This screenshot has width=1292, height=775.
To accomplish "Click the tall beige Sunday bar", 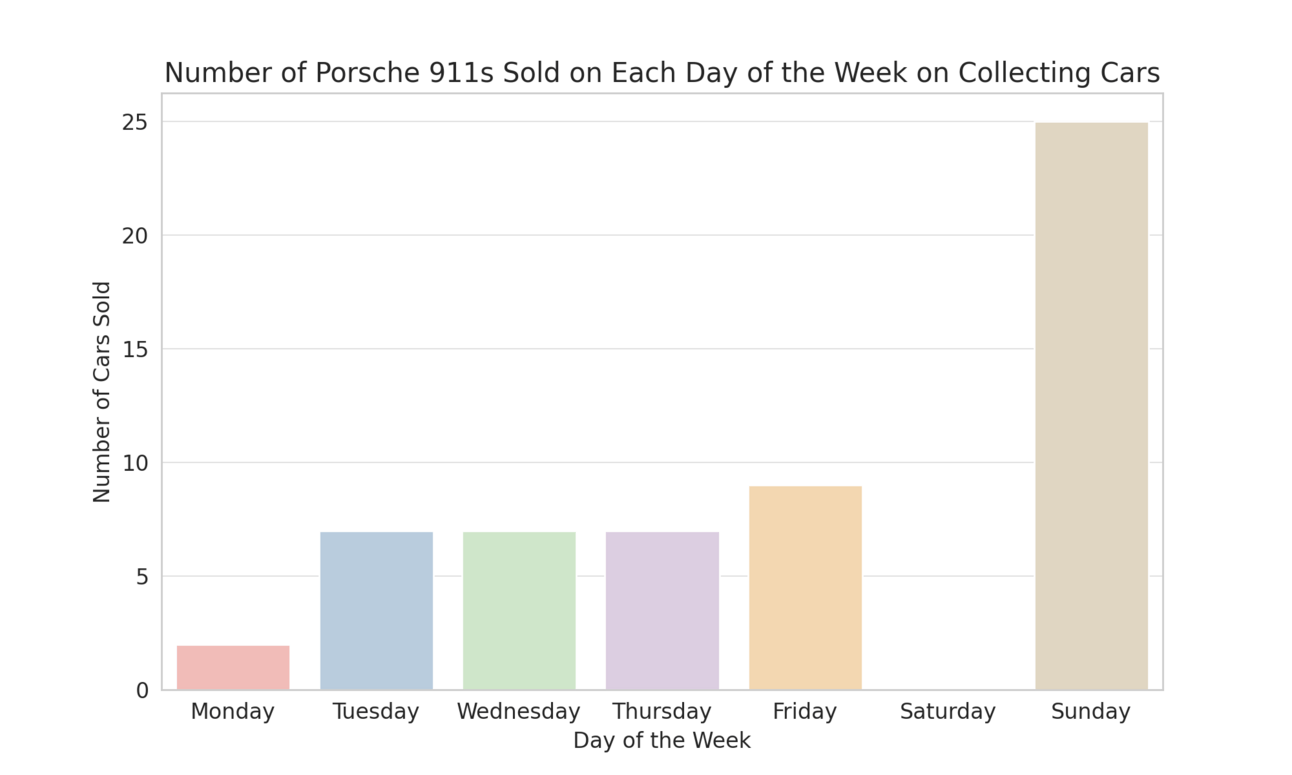I will (x=1091, y=405).
